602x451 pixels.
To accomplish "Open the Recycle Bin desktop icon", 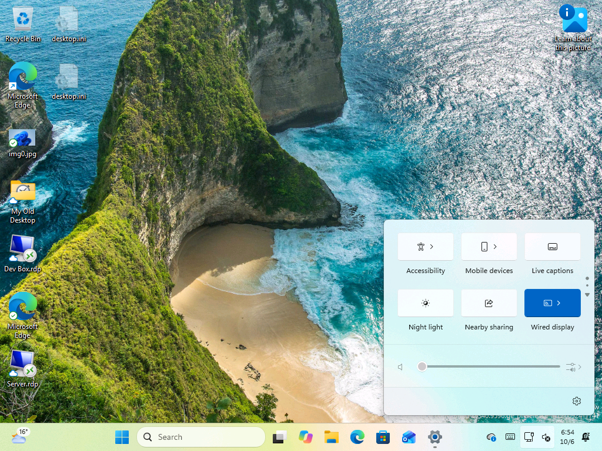I will tap(23, 25).
